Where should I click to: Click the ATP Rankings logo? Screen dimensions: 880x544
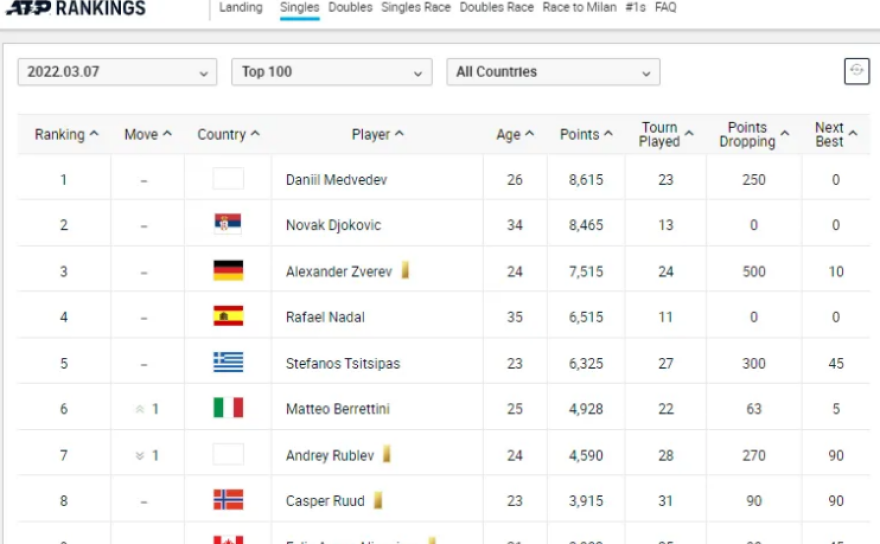point(75,9)
